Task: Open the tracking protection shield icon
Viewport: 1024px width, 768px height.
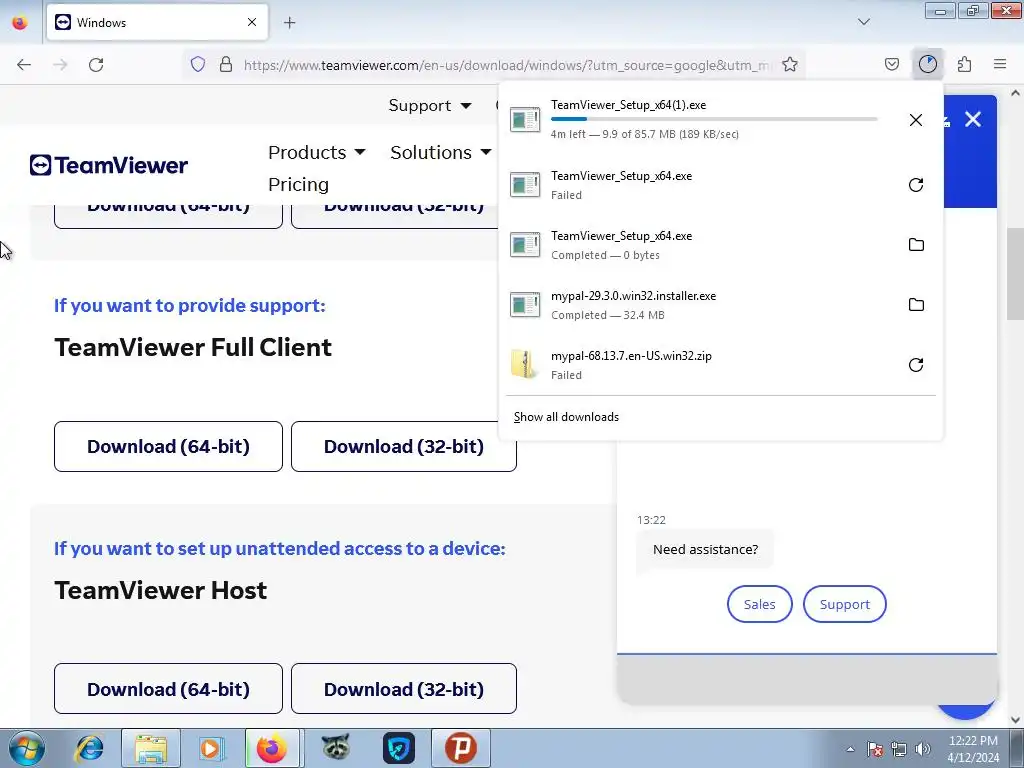Action: (x=198, y=64)
